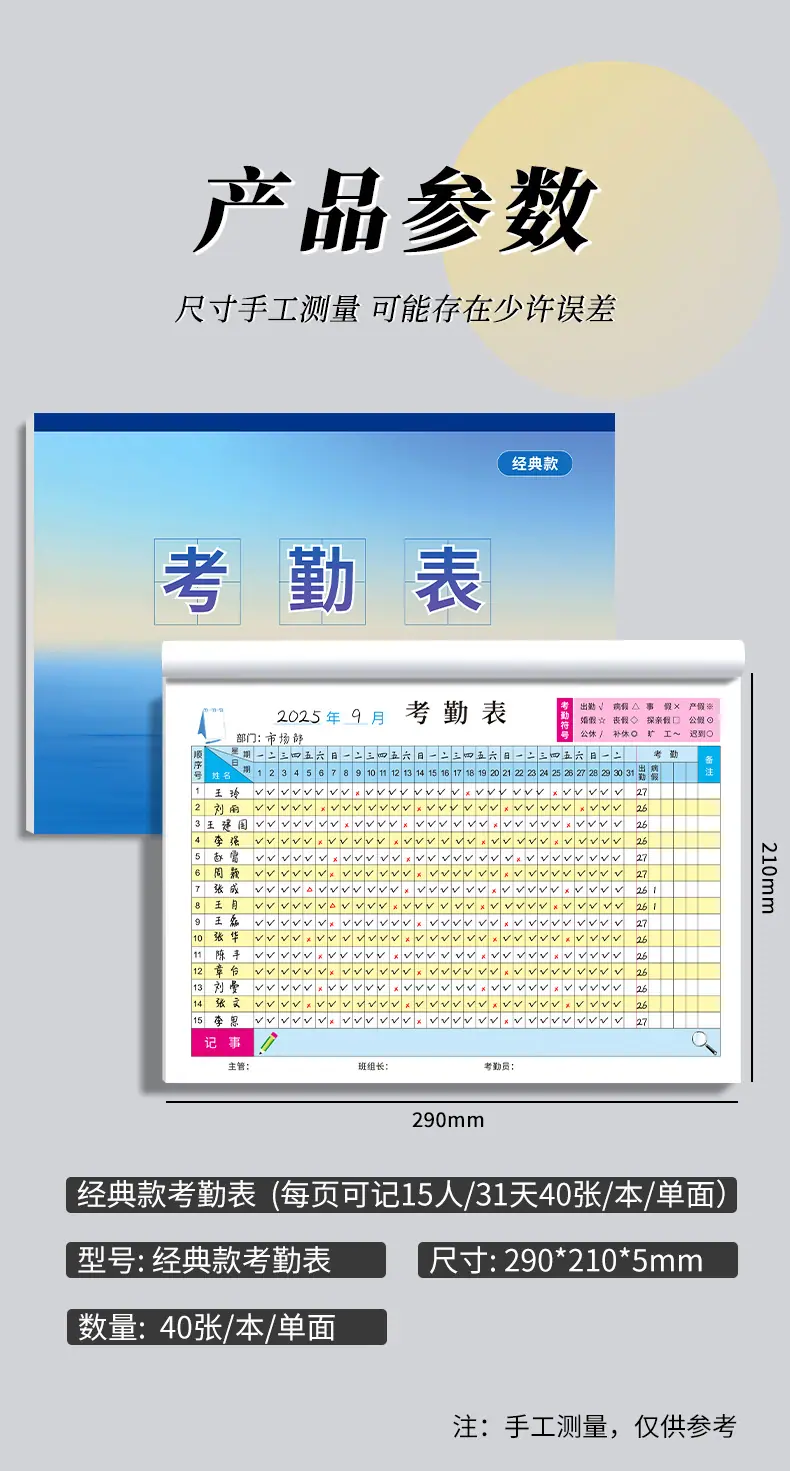The height and width of the screenshot is (1471, 790).
Task: Click the pencil icon beside 记事
Action: click(268, 1043)
